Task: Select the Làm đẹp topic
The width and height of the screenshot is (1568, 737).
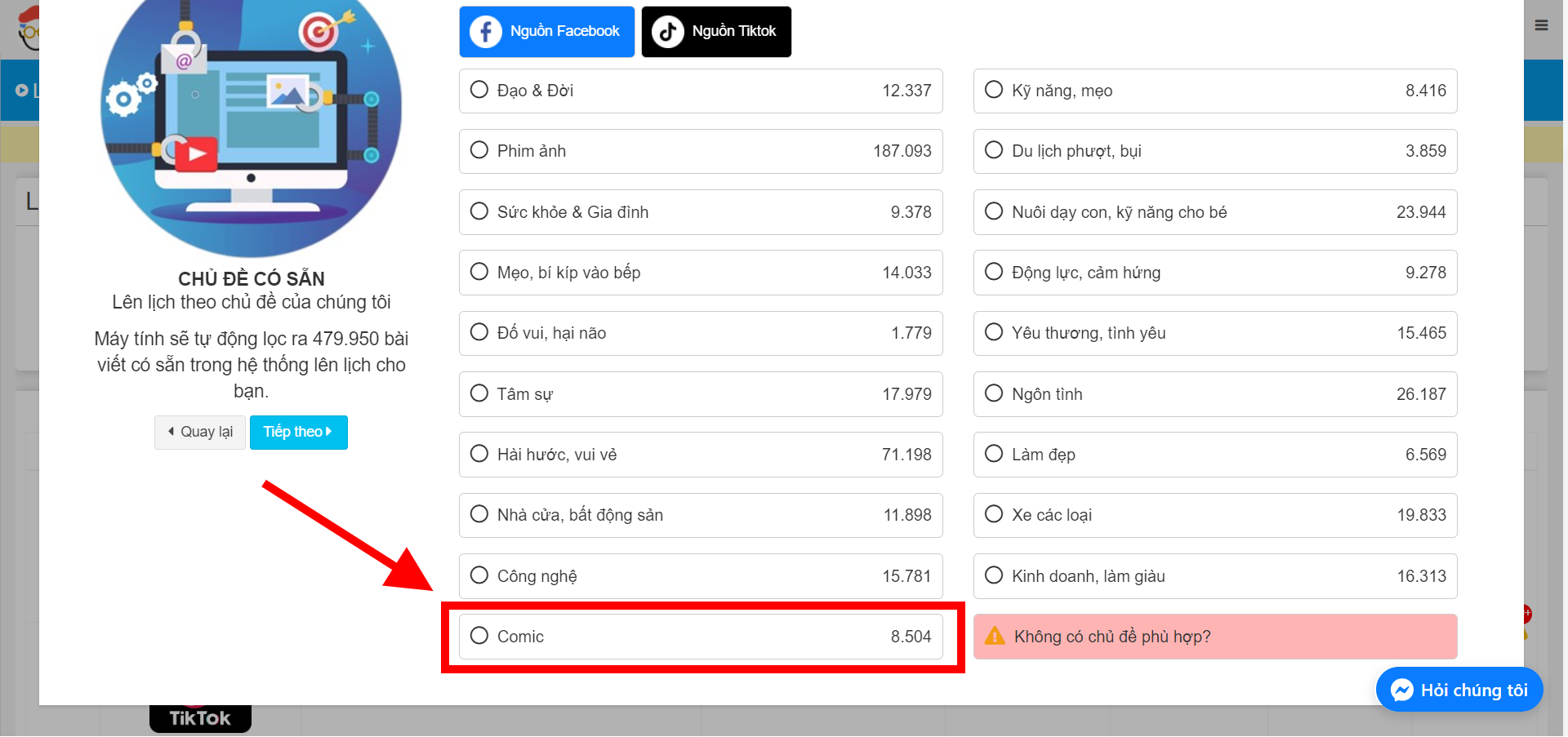Action: [1215, 455]
